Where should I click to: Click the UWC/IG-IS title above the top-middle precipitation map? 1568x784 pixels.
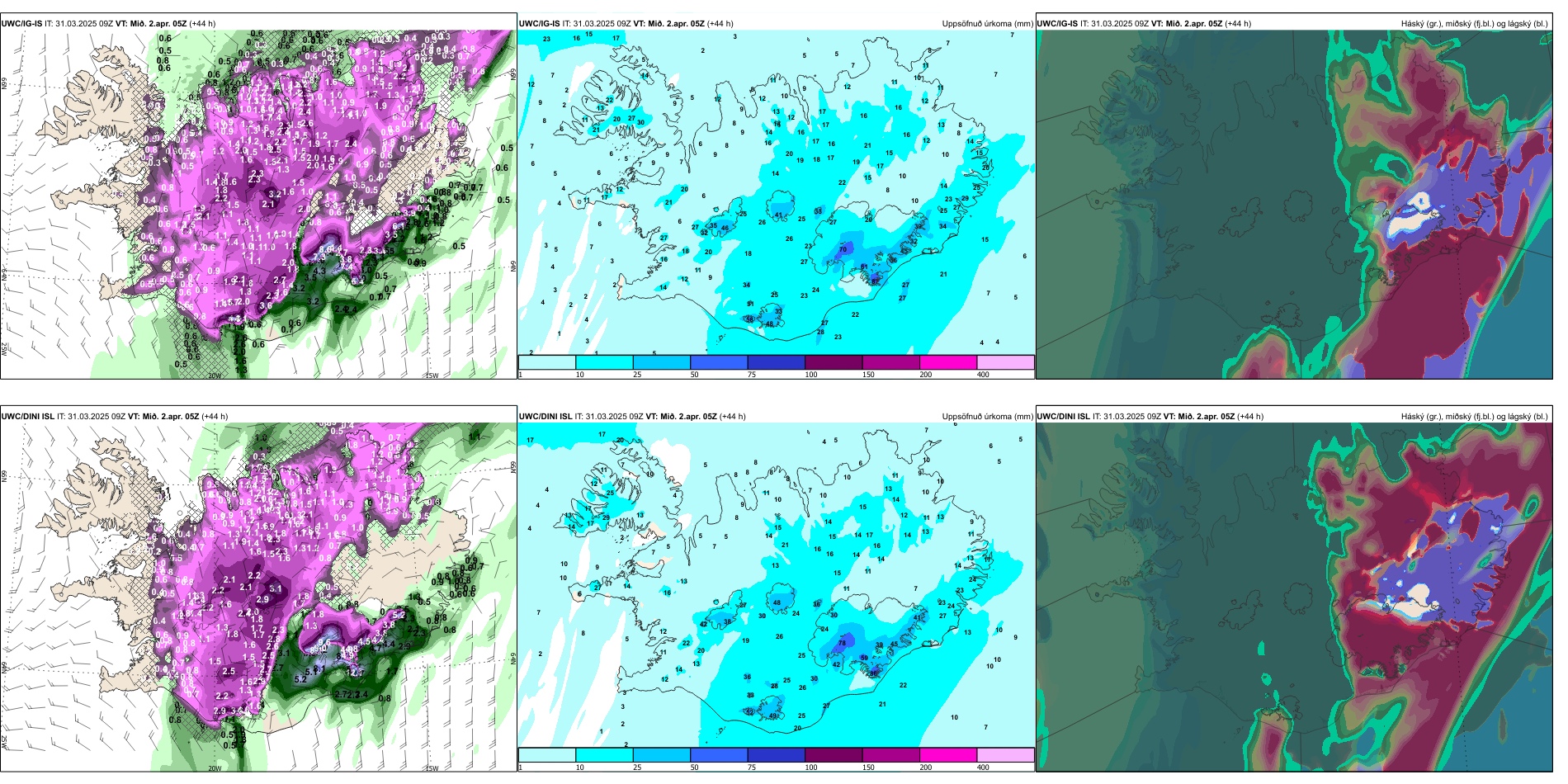click(x=626, y=24)
